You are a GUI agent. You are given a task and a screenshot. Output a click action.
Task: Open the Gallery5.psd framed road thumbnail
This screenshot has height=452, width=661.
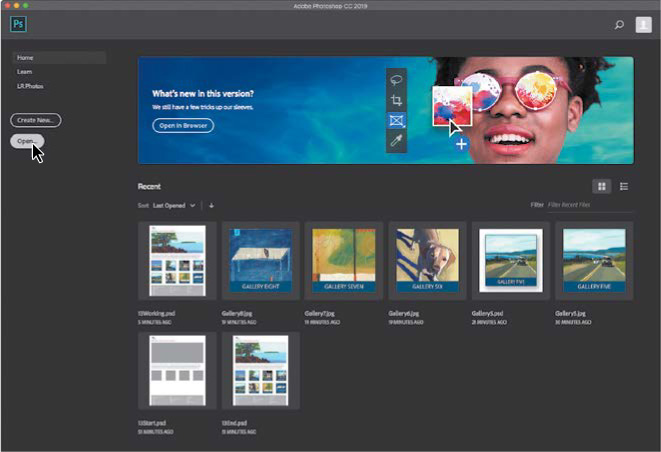511,261
